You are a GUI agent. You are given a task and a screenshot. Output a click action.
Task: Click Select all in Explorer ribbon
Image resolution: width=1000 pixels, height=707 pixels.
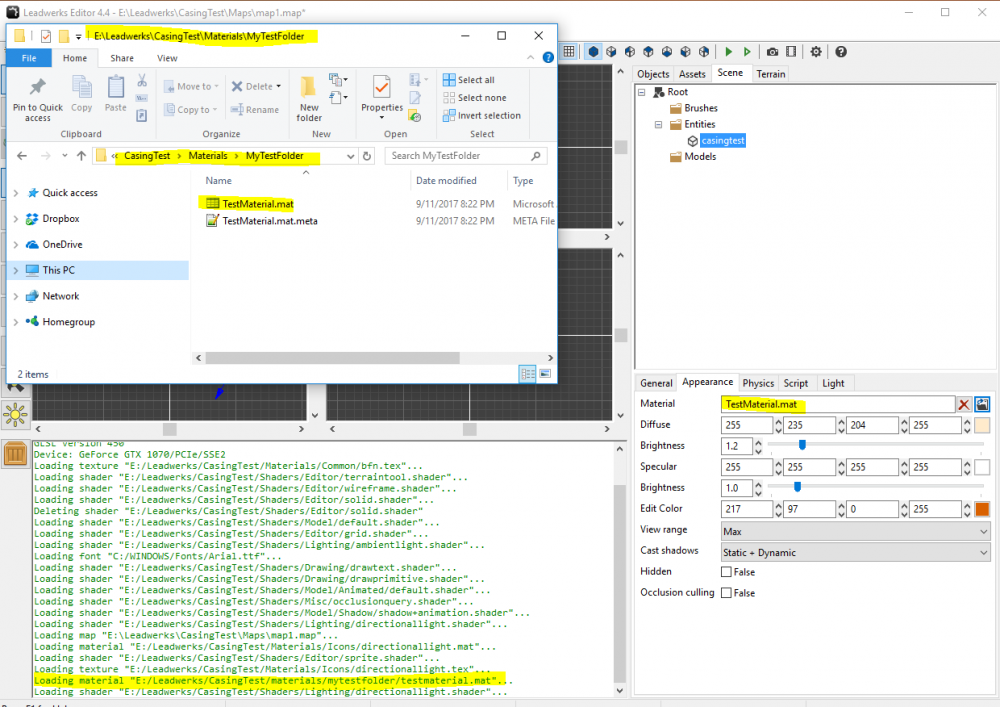tap(470, 80)
